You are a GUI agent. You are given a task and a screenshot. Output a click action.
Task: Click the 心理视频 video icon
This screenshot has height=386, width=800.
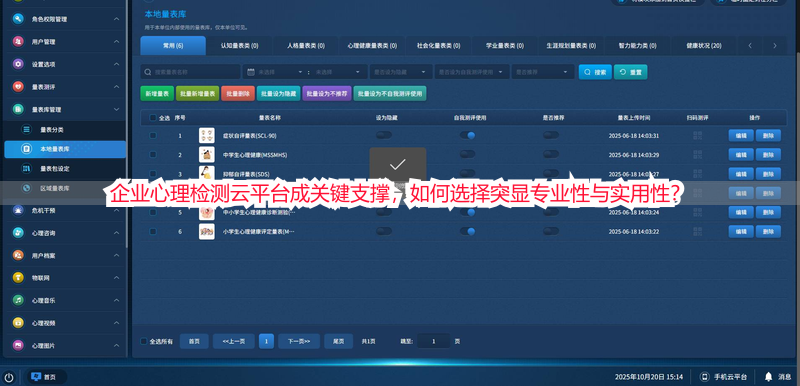click(x=18, y=323)
